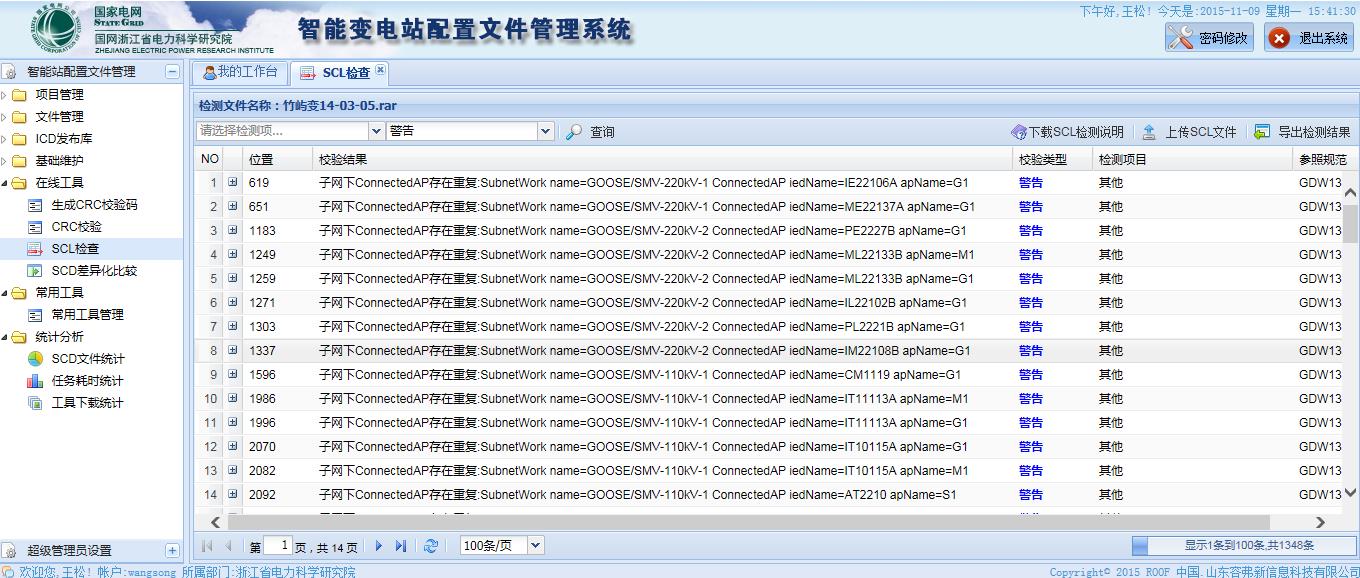Click the 上传SCL文件 upload icon
1360x578 pixels.
(1149, 132)
